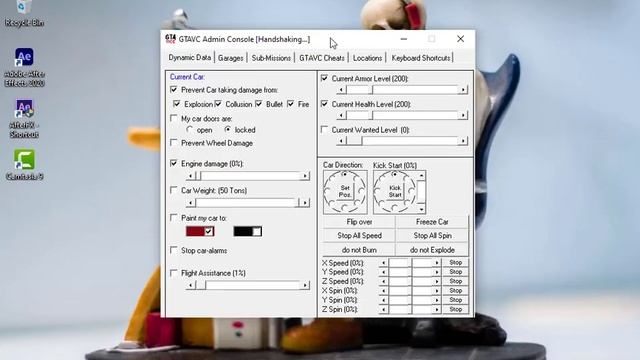640x360 pixels.
Task: Click Stop button for X Speed
Action: (456, 262)
